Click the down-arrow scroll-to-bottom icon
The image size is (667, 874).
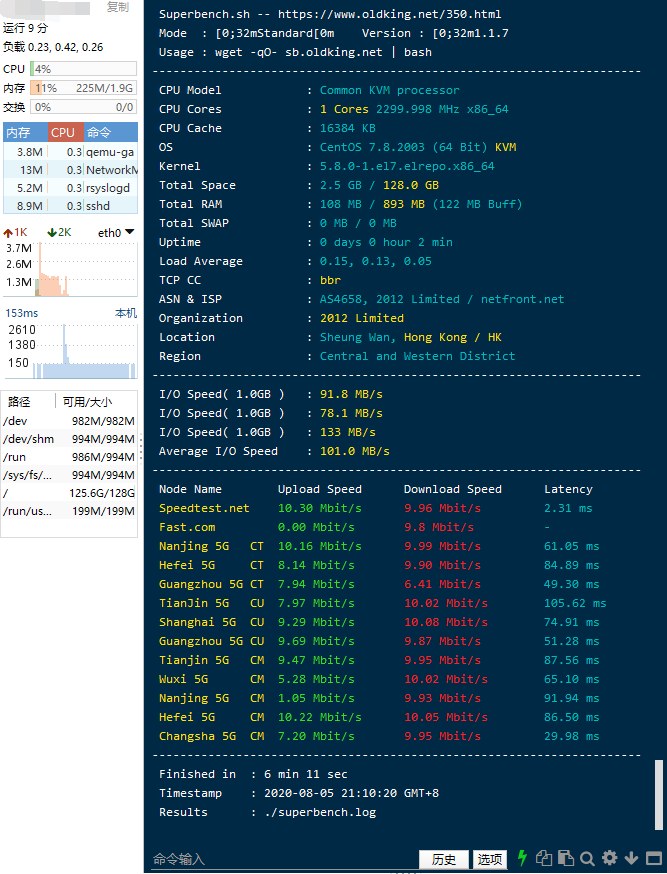pos(631,858)
